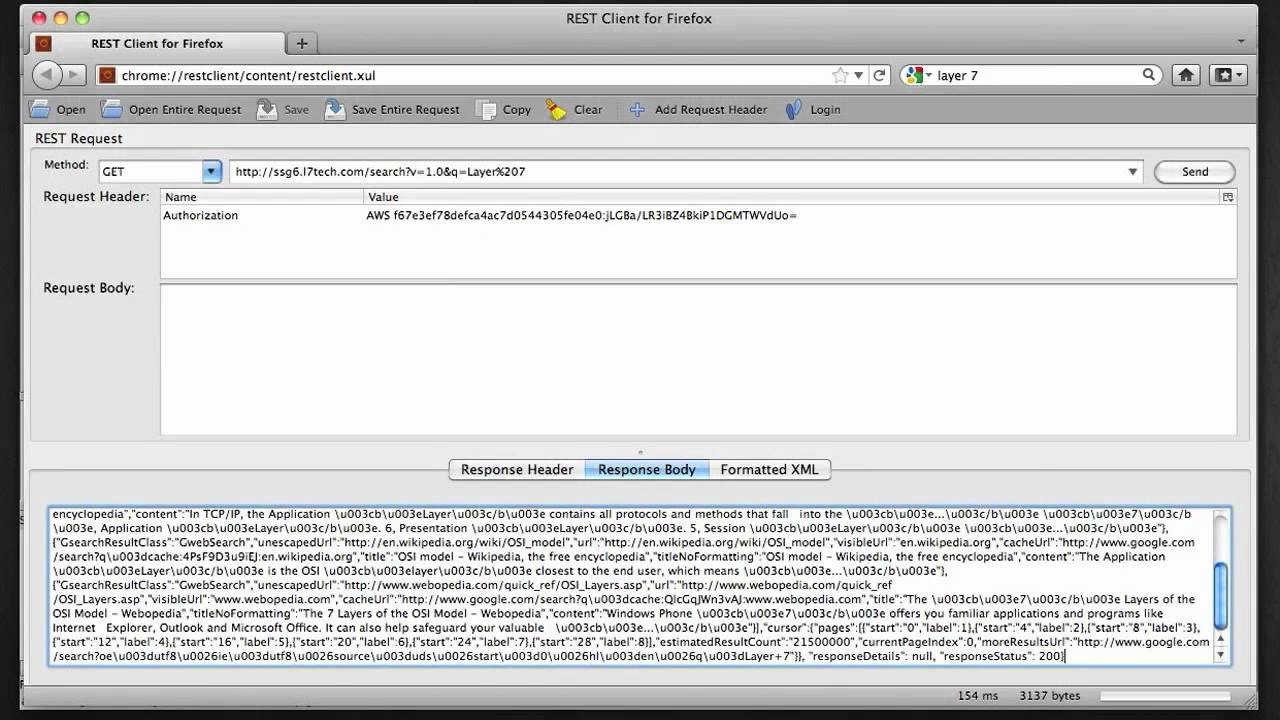The image size is (1280, 720).
Task: Click the Send button
Action: pyautogui.click(x=1195, y=172)
